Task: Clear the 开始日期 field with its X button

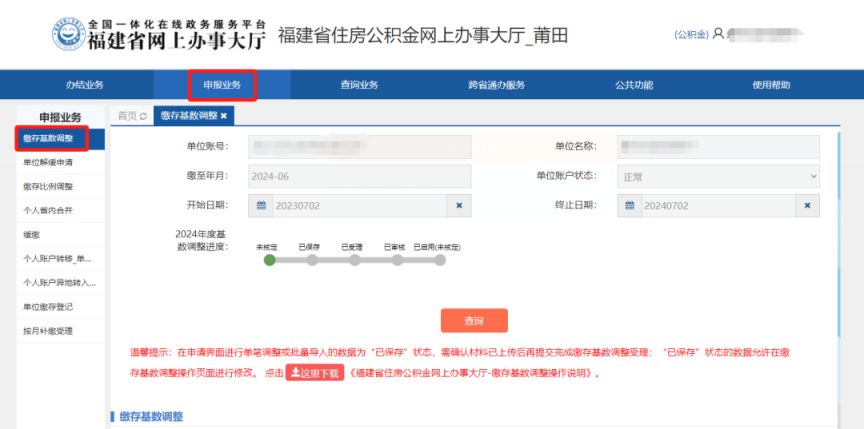Action: click(x=459, y=205)
